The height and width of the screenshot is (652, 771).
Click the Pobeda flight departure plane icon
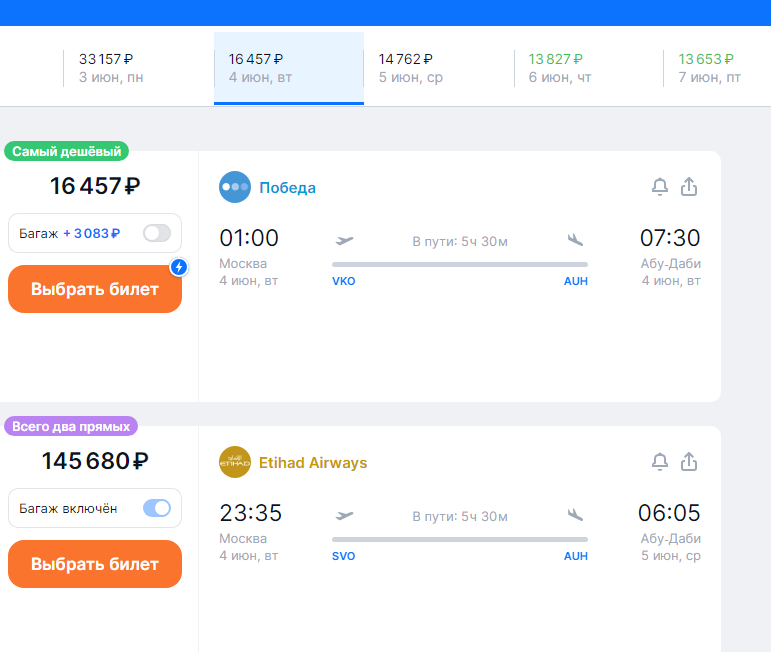tap(345, 240)
